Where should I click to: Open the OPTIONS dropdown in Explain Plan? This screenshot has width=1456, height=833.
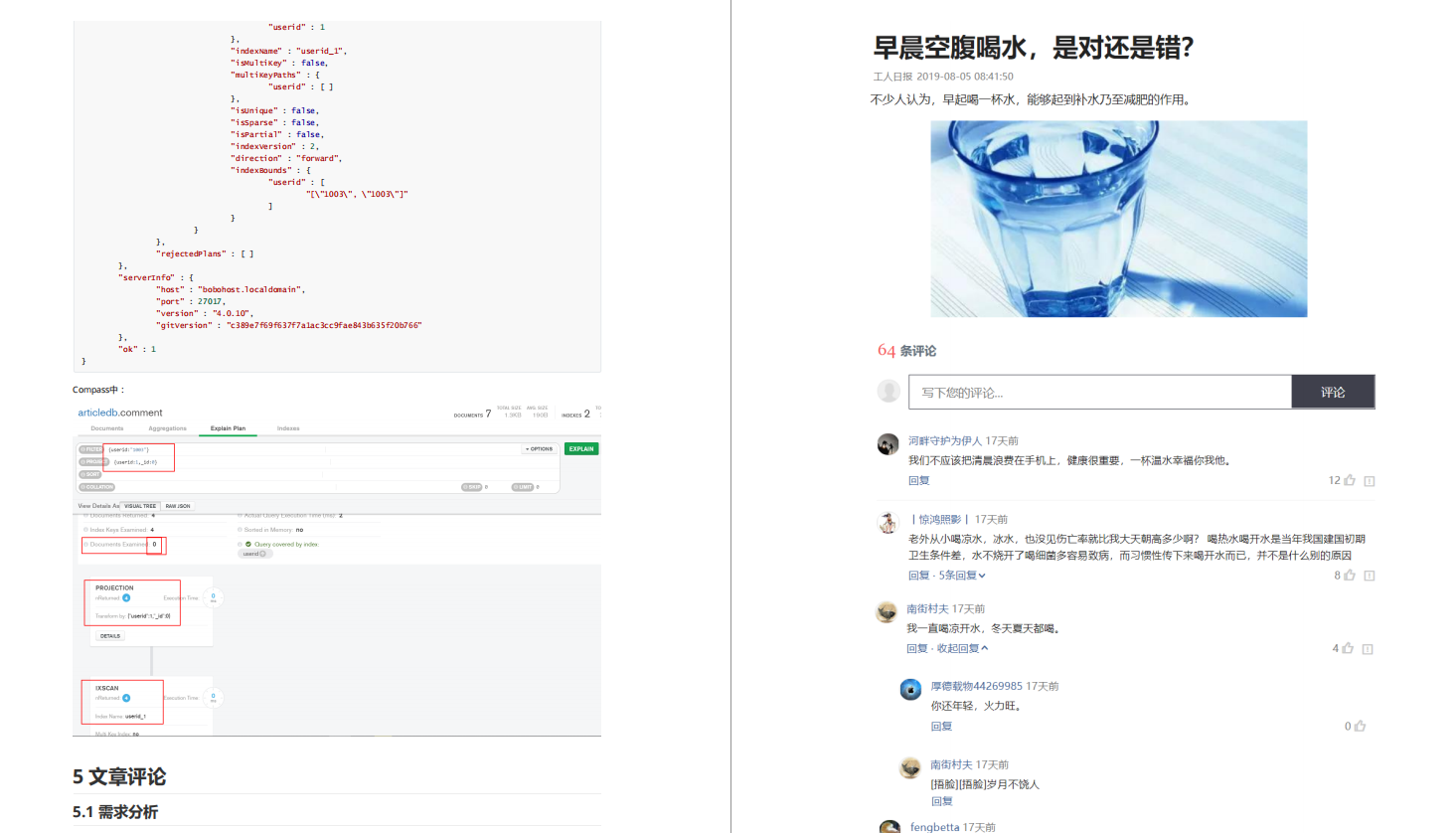538,449
